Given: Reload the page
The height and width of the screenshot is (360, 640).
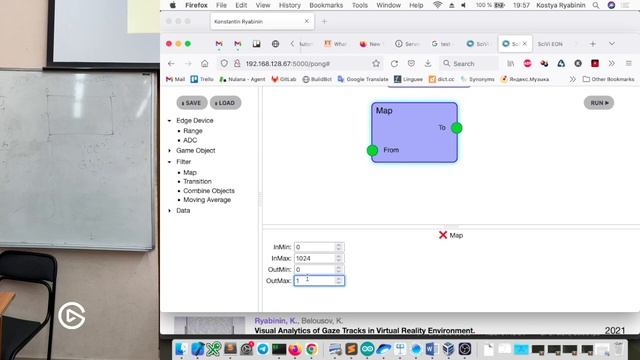Looking at the screenshot, I should (394, 64).
